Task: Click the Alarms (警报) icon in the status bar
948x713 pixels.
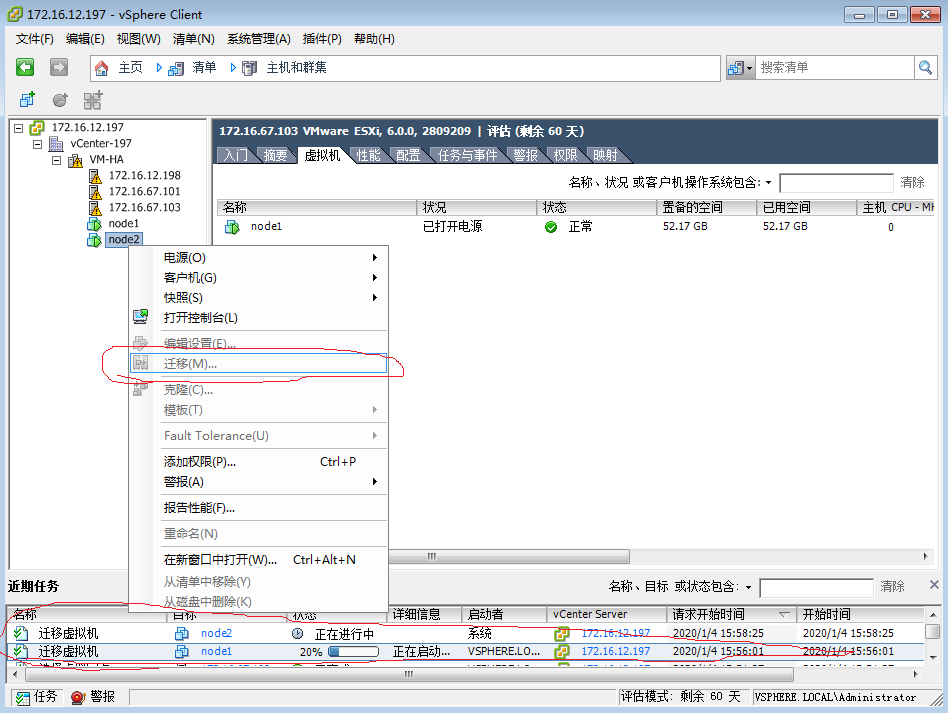Action: tap(78, 697)
